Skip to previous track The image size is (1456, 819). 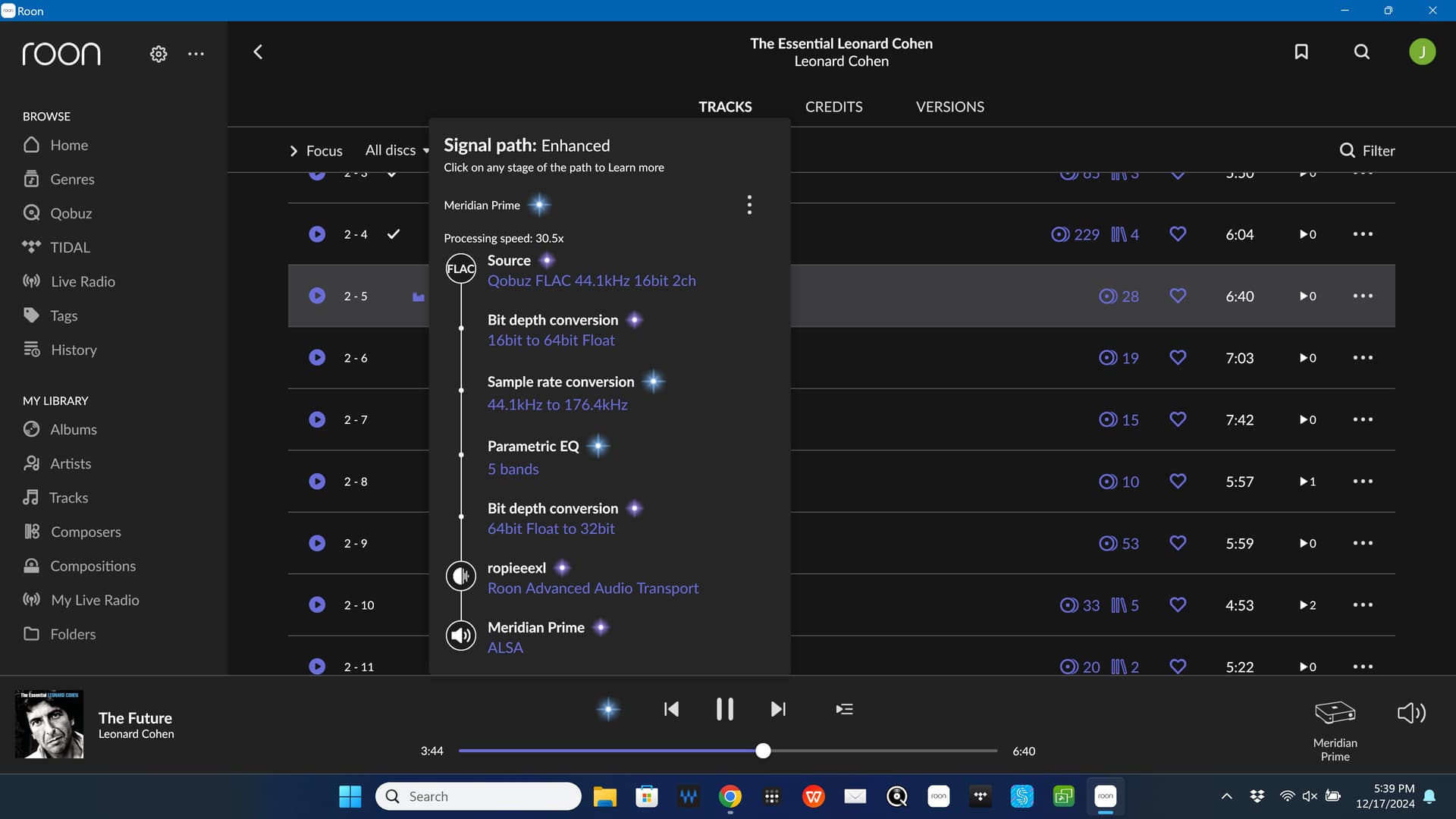[671, 709]
